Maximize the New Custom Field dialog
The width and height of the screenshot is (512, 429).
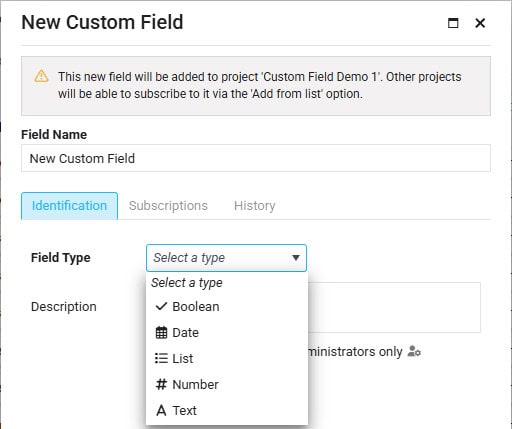453,23
